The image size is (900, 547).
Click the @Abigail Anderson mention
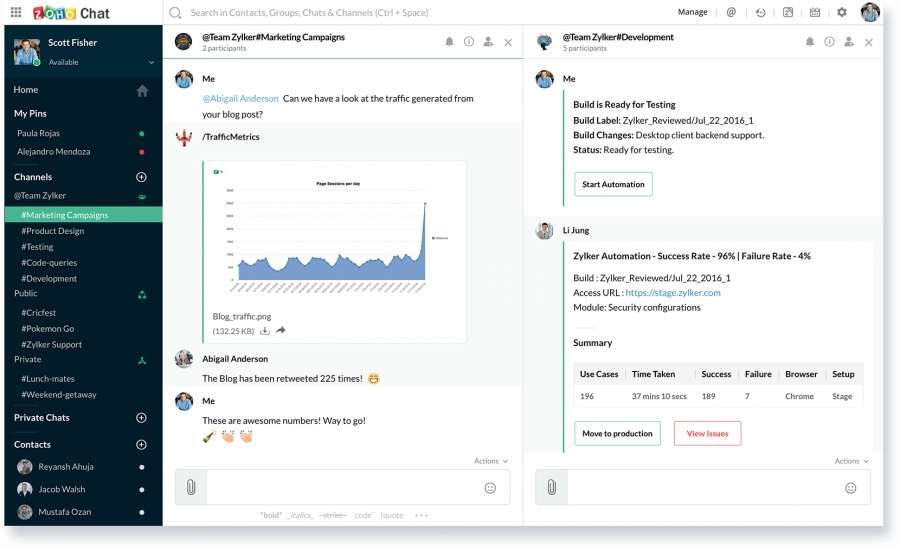[240, 99]
